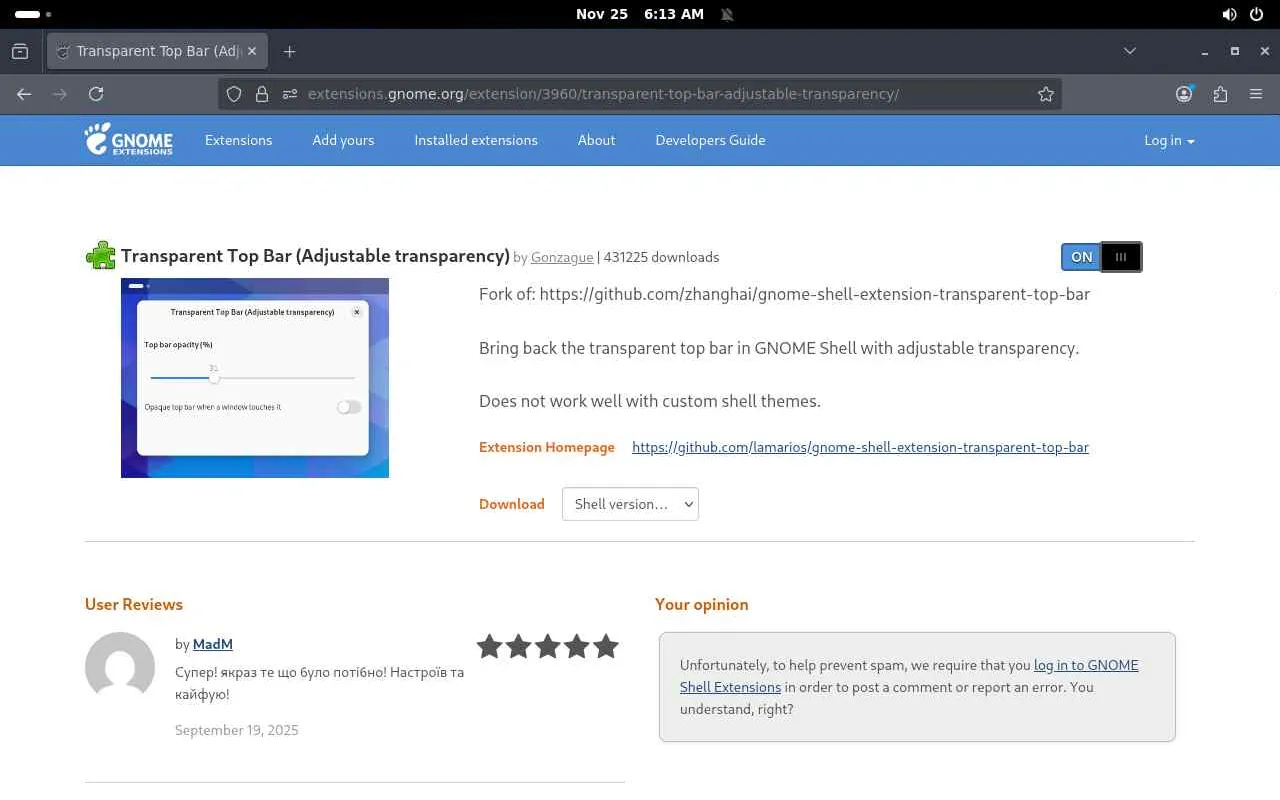
Task: Go back to previous page
Action: [24, 94]
